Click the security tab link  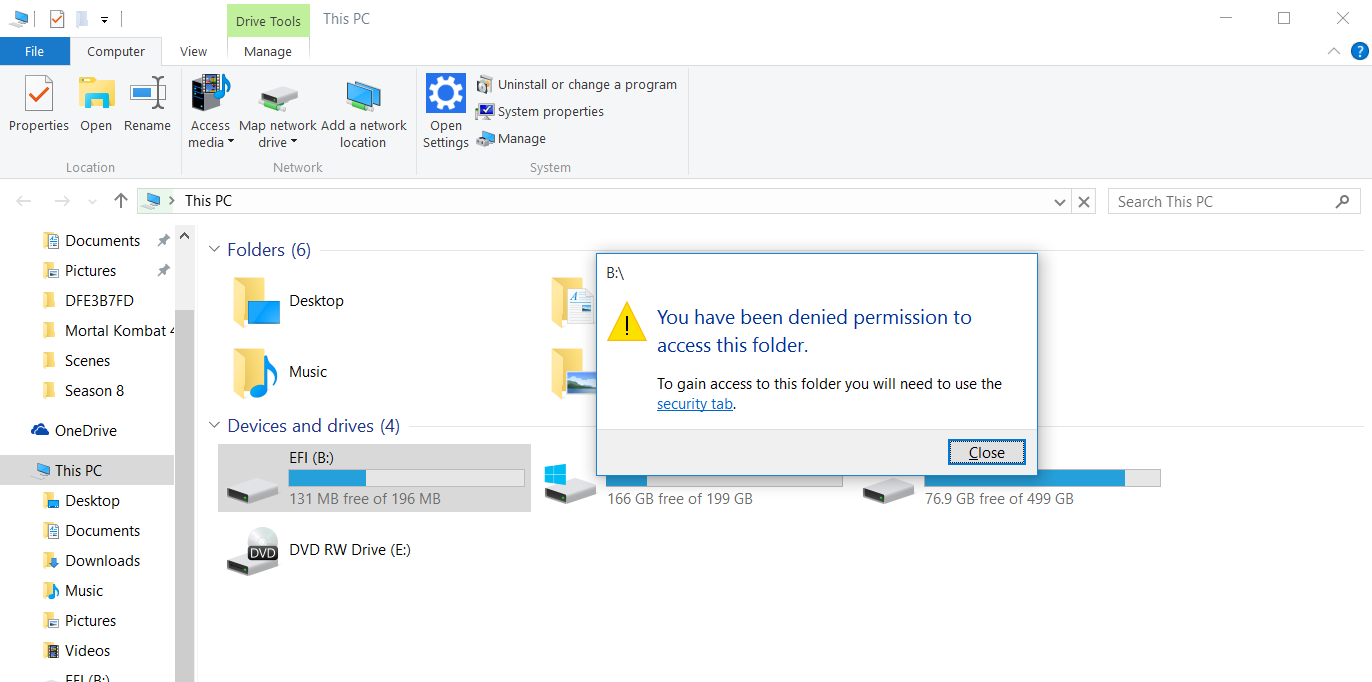(x=694, y=404)
